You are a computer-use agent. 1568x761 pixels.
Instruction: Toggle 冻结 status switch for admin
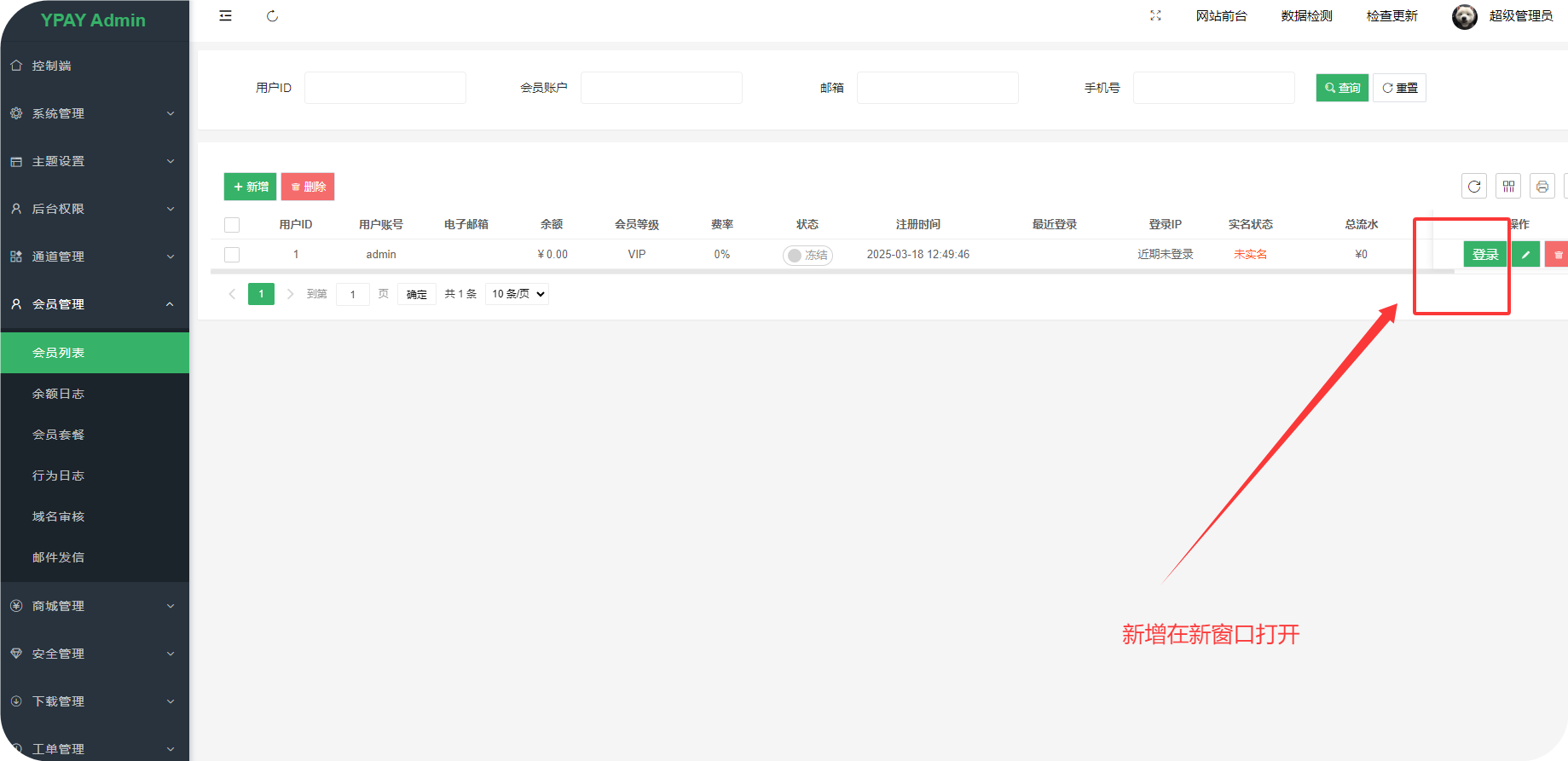tap(807, 255)
